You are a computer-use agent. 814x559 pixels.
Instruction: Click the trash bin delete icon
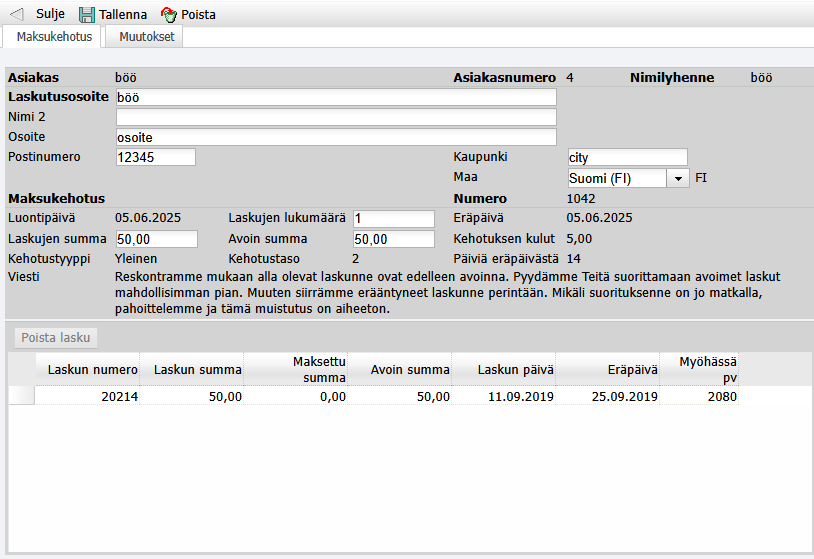point(169,15)
